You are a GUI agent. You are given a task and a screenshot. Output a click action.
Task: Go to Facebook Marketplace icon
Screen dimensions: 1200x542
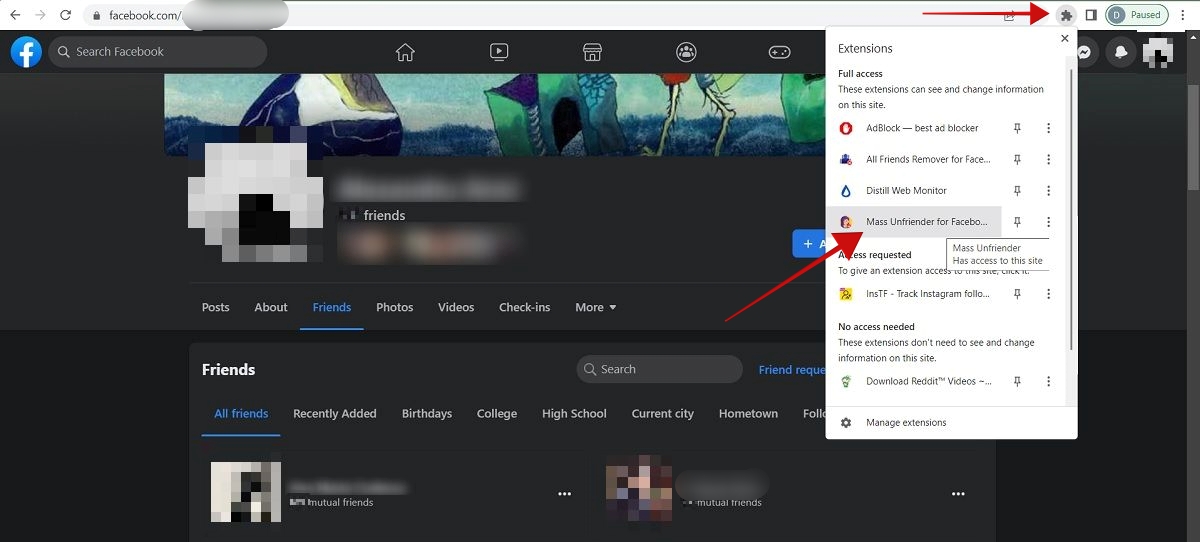(x=592, y=52)
